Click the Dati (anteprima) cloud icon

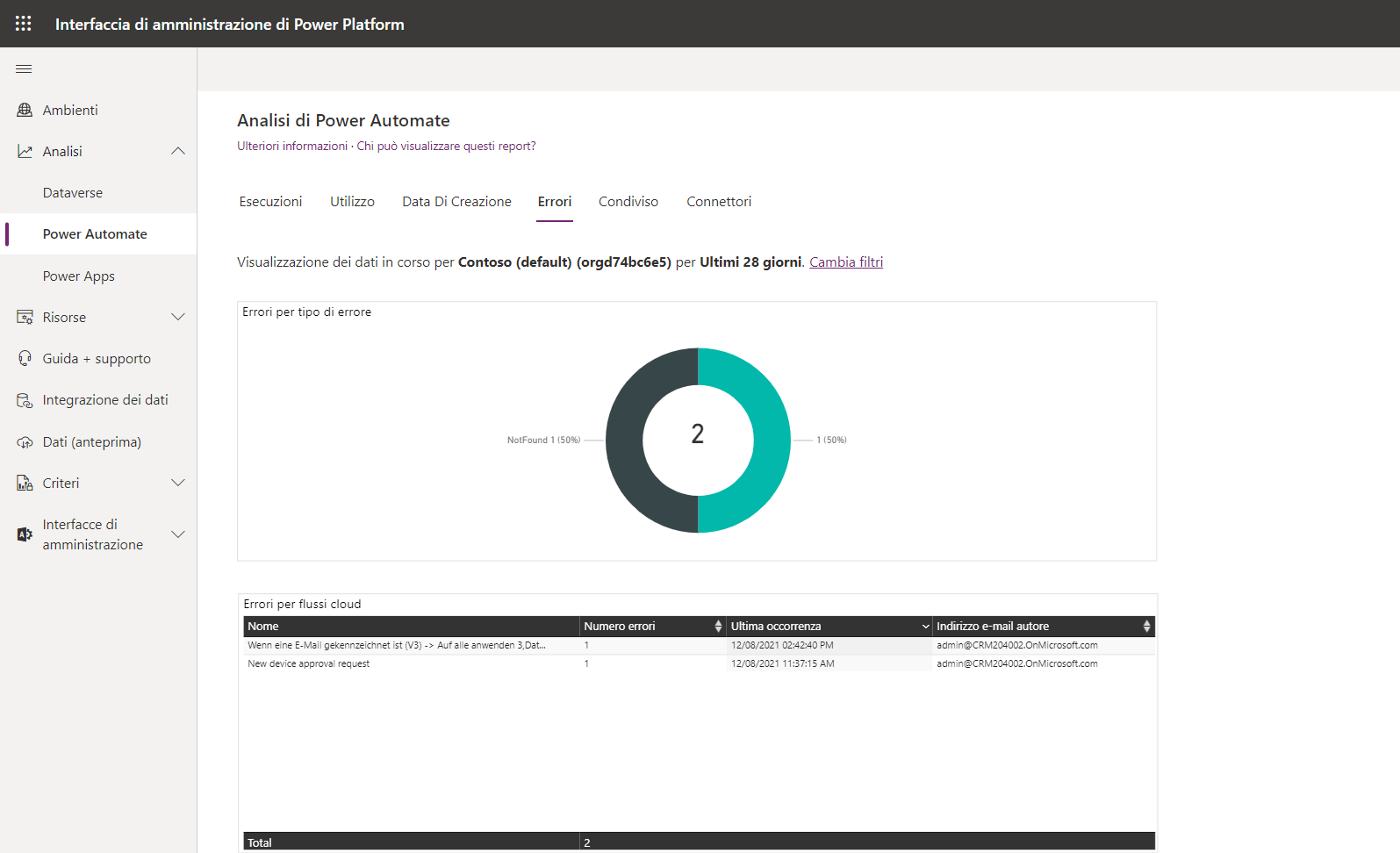point(25,441)
